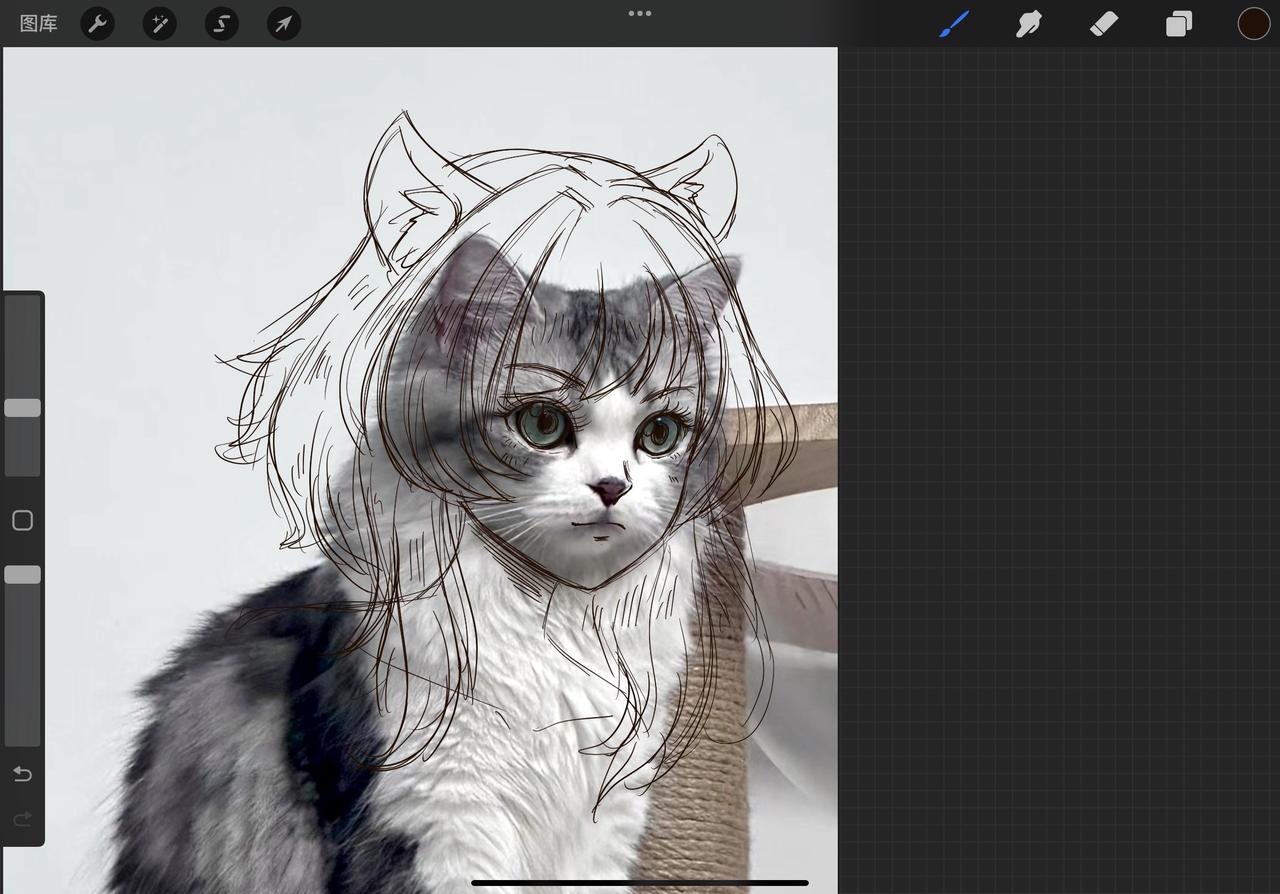Tap the home indicator bar

click(x=640, y=883)
